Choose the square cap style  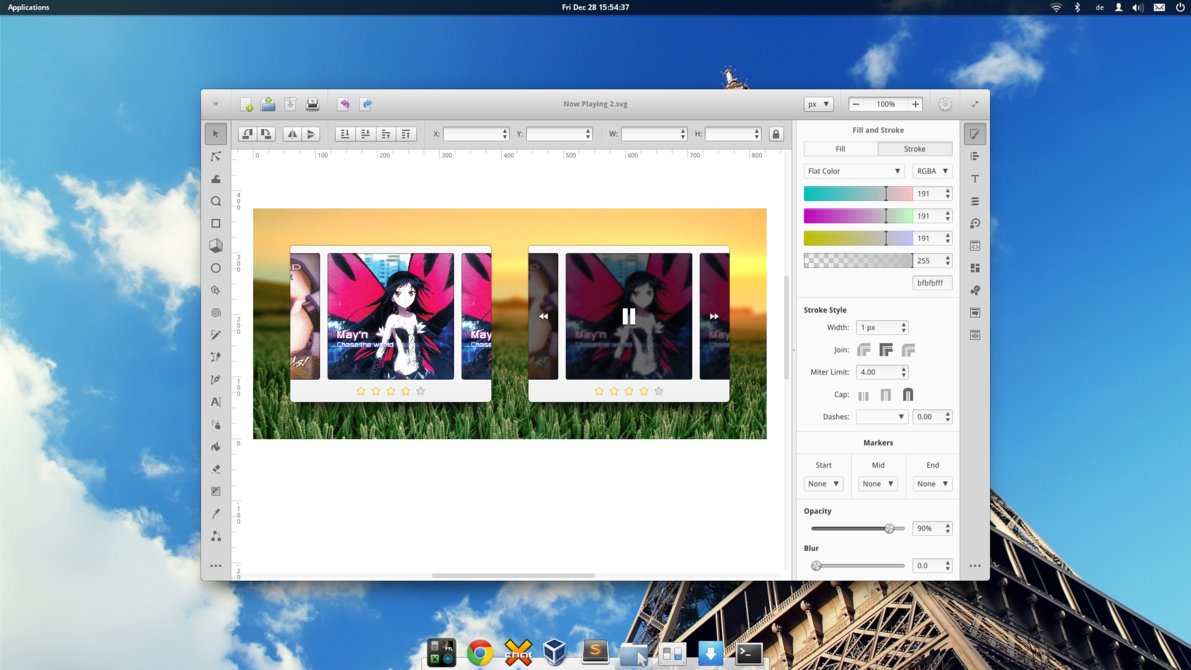pos(886,395)
